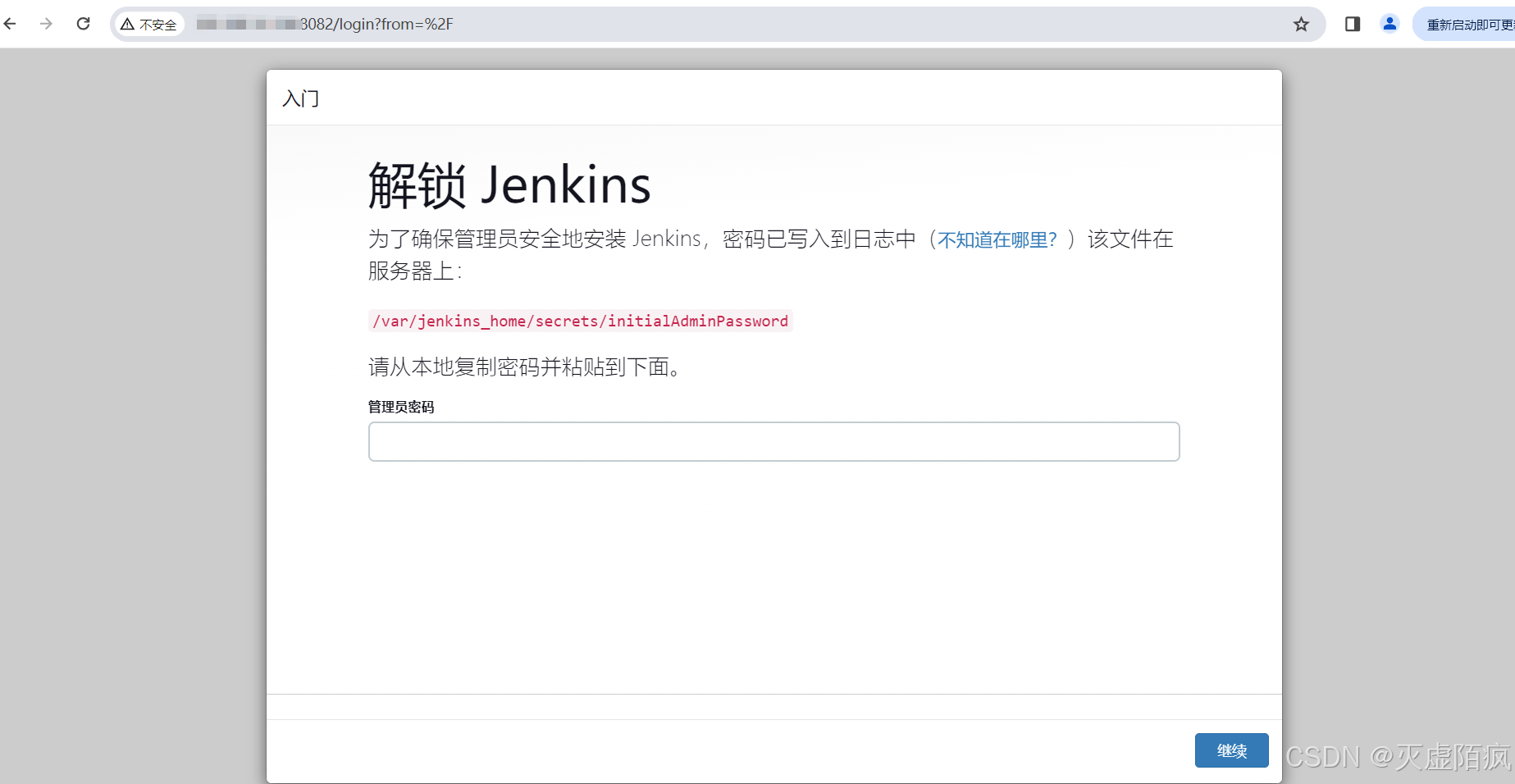
Task: Click the 管理员密码 field label
Action: coord(401,407)
